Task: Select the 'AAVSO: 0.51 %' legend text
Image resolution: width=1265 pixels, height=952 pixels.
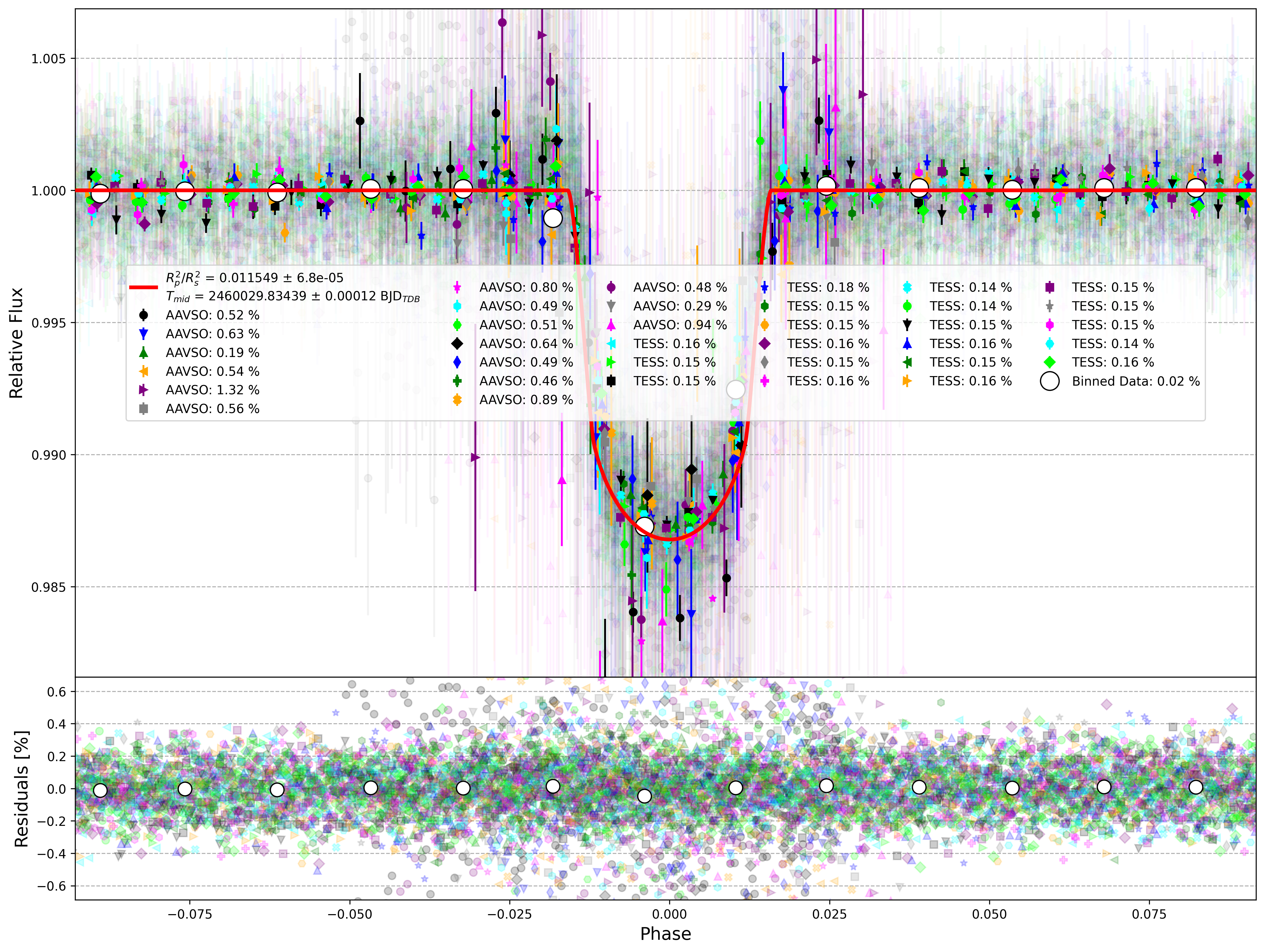Action: click(x=526, y=325)
